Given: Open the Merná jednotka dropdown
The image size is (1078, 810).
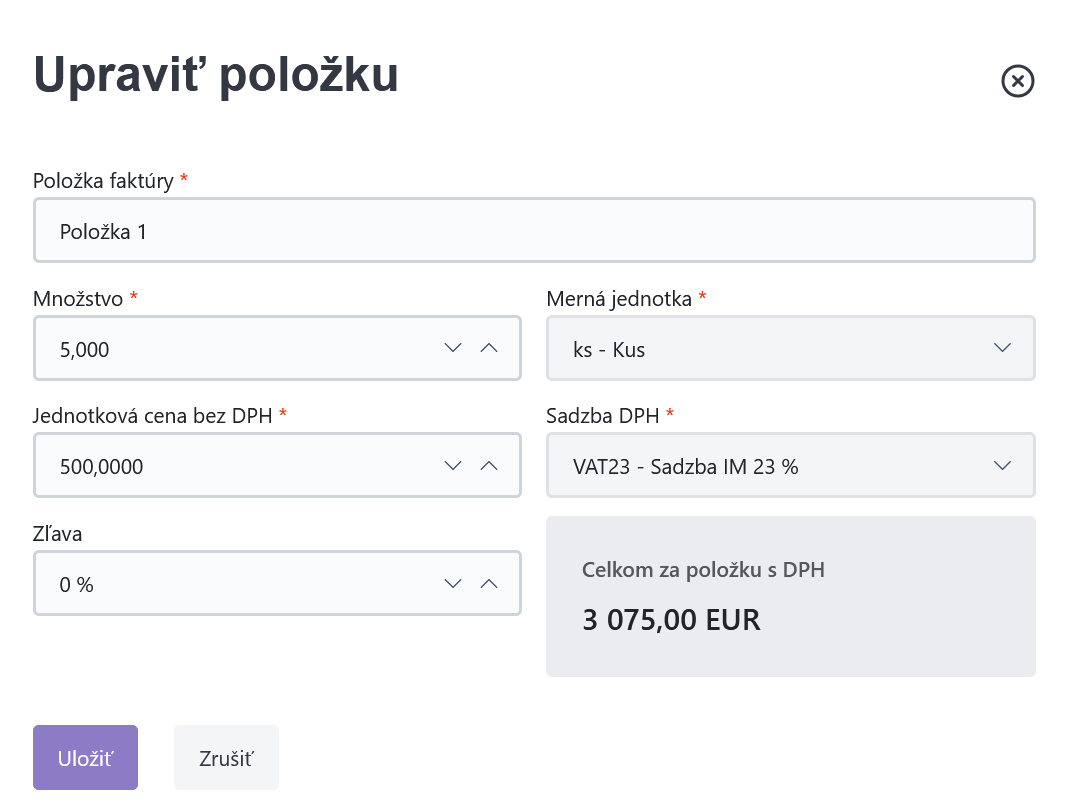Looking at the screenshot, I should (791, 348).
